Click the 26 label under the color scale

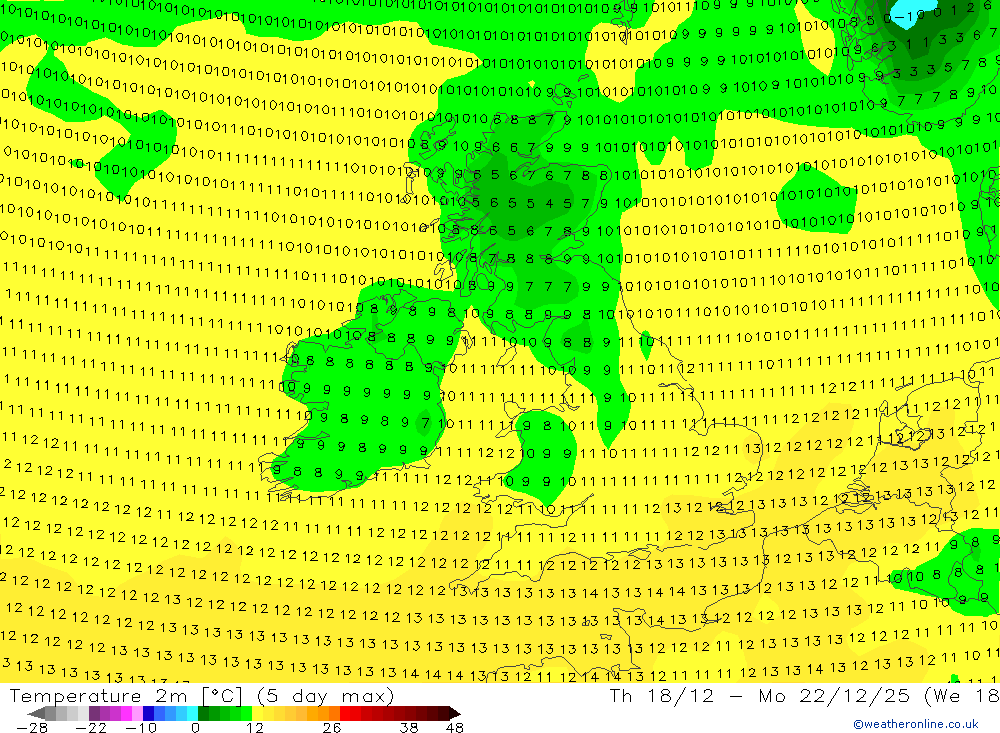click(331, 727)
